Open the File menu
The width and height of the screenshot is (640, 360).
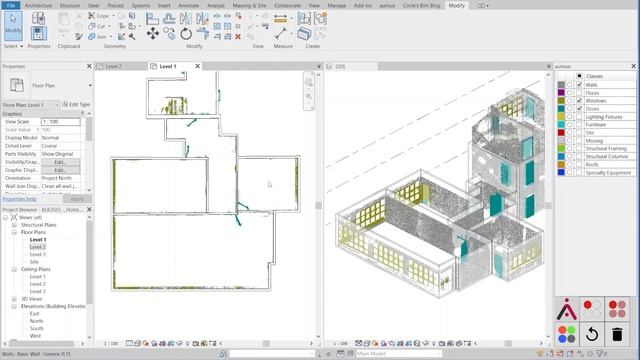coord(11,5)
